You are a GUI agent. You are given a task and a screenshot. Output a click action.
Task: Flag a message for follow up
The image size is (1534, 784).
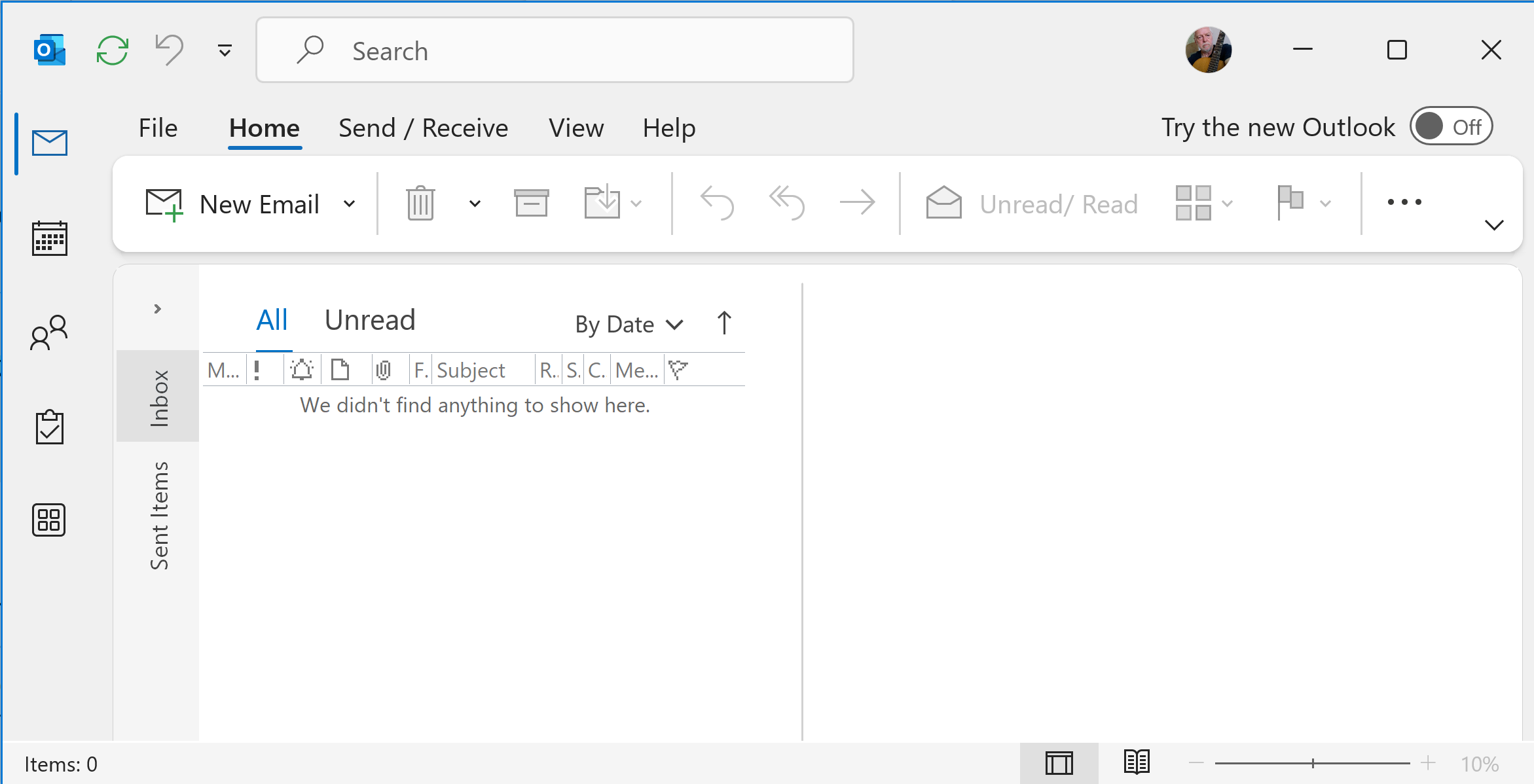(1290, 203)
